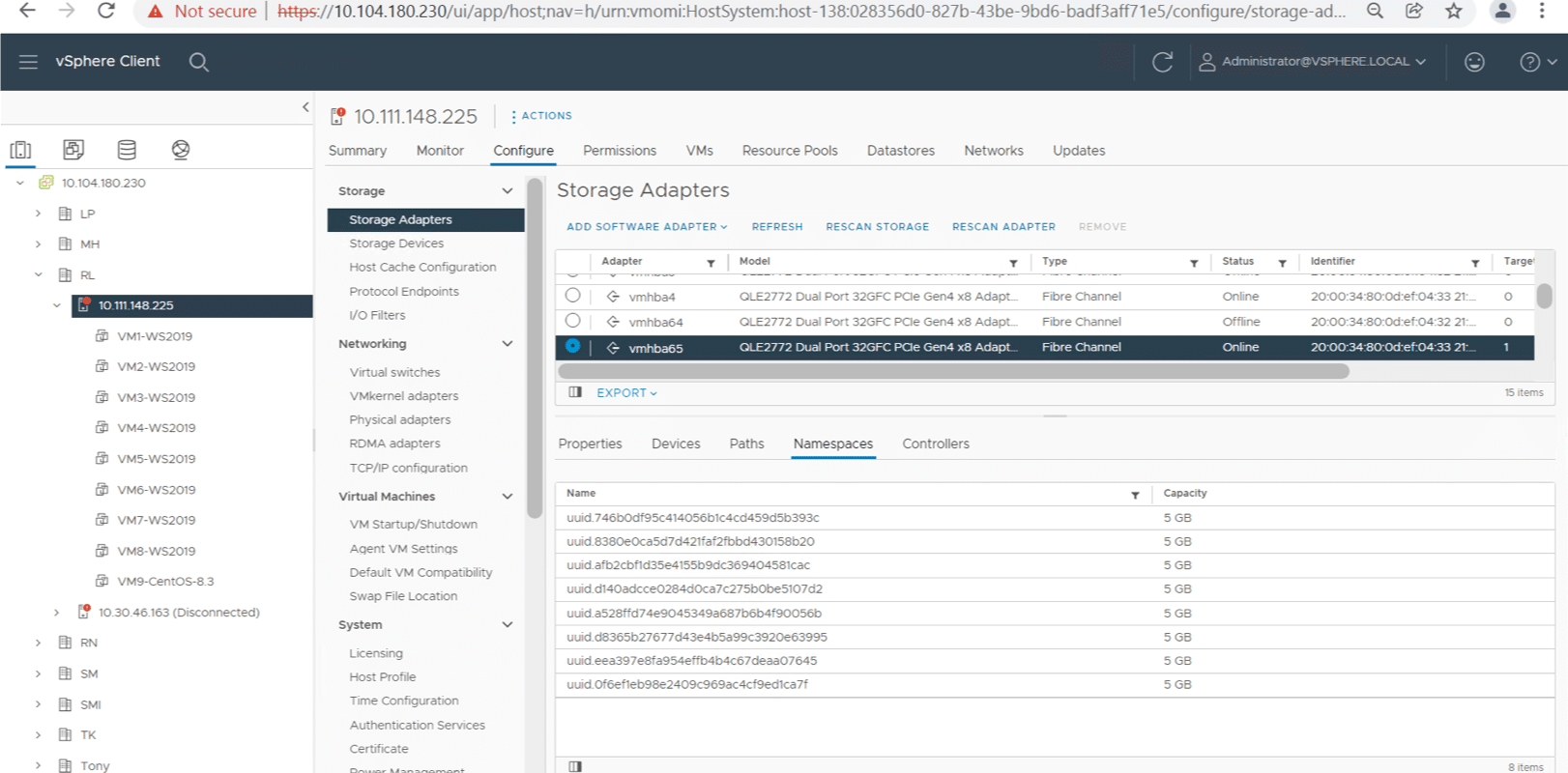Click the vSphere refresh icon in header
The image size is (1568, 773).
(x=1163, y=62)
